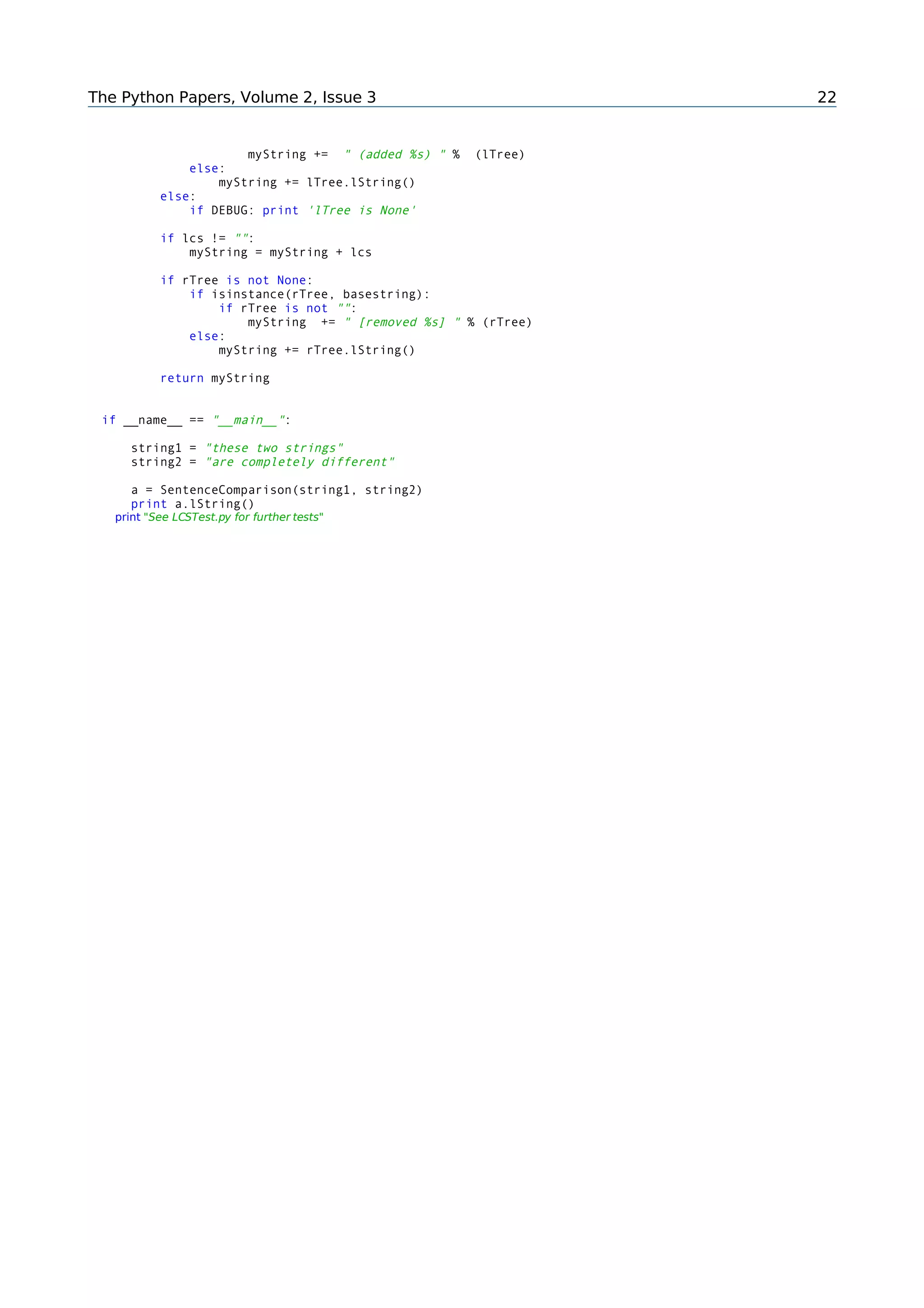Viewport: 924px width, 1308px height.
Task: Click the string "are completely different"
Action: point(300,462)
